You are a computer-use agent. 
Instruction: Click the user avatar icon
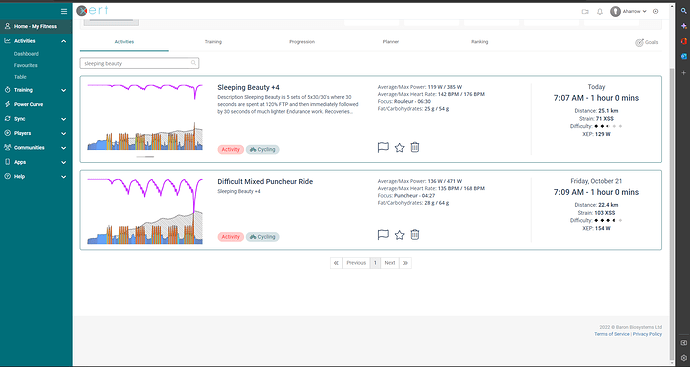(615, 11)
